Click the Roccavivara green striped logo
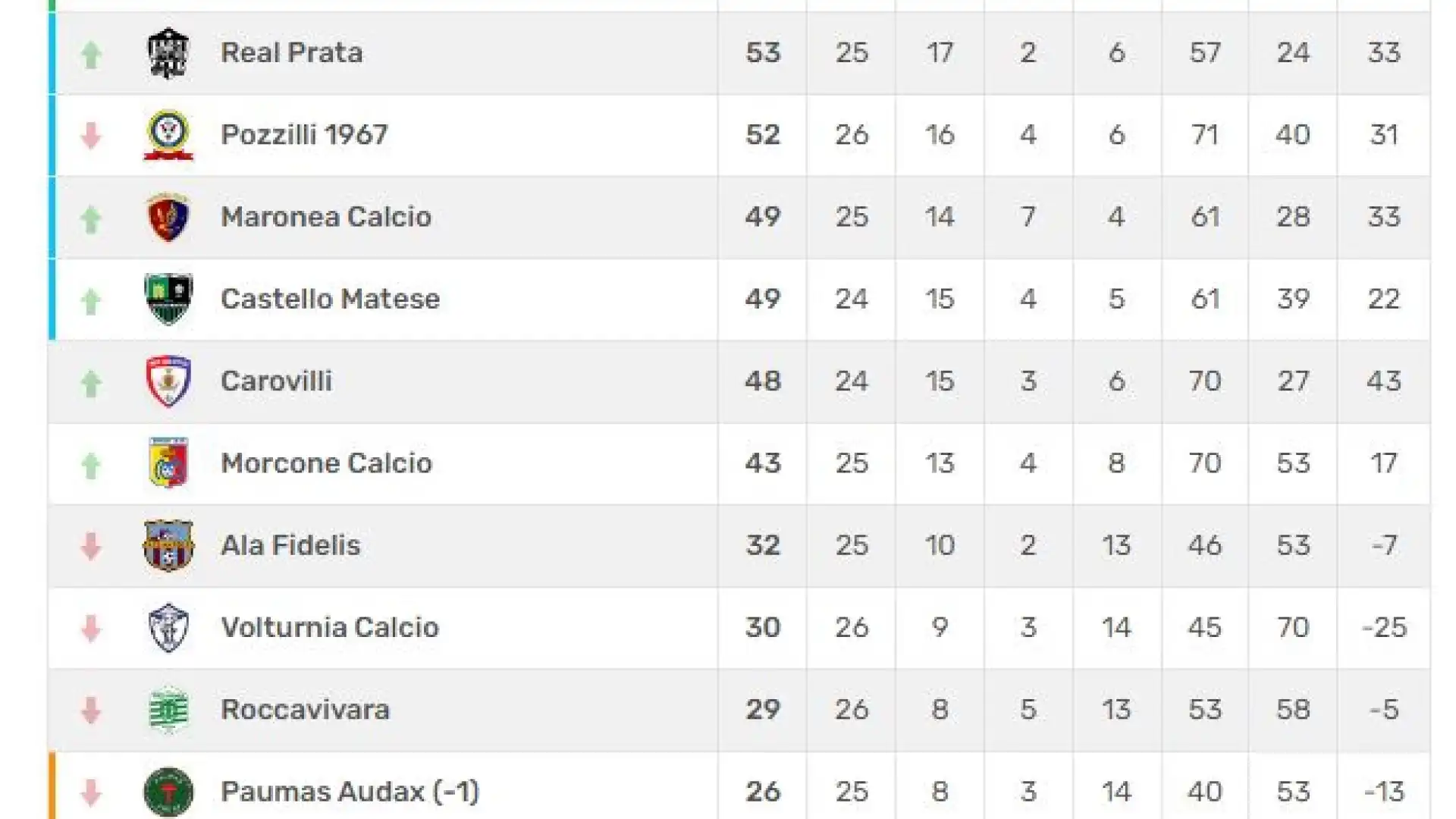 pos(168,710)
